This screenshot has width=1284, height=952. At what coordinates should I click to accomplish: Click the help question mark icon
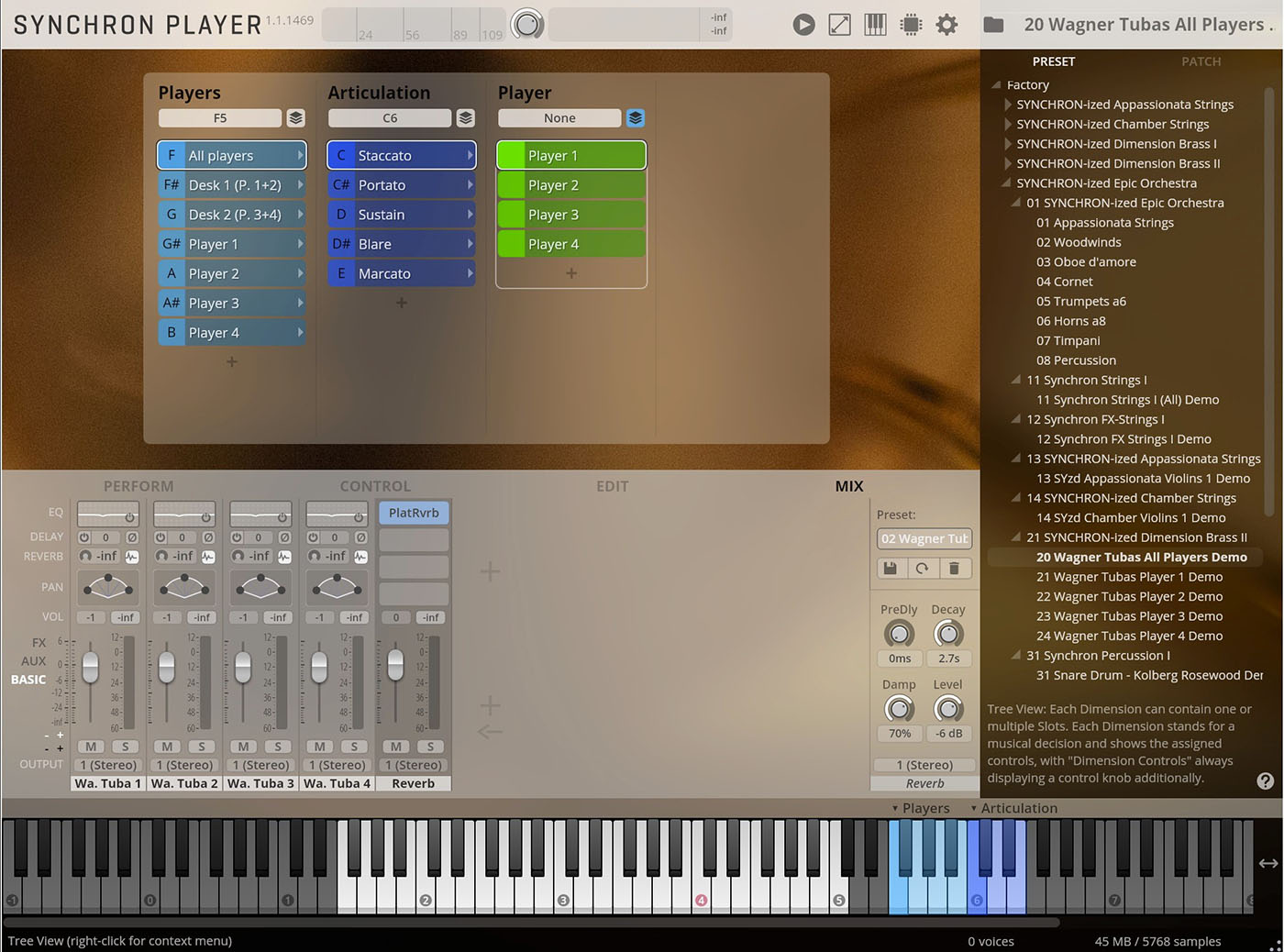click(x=1265, y=780)
